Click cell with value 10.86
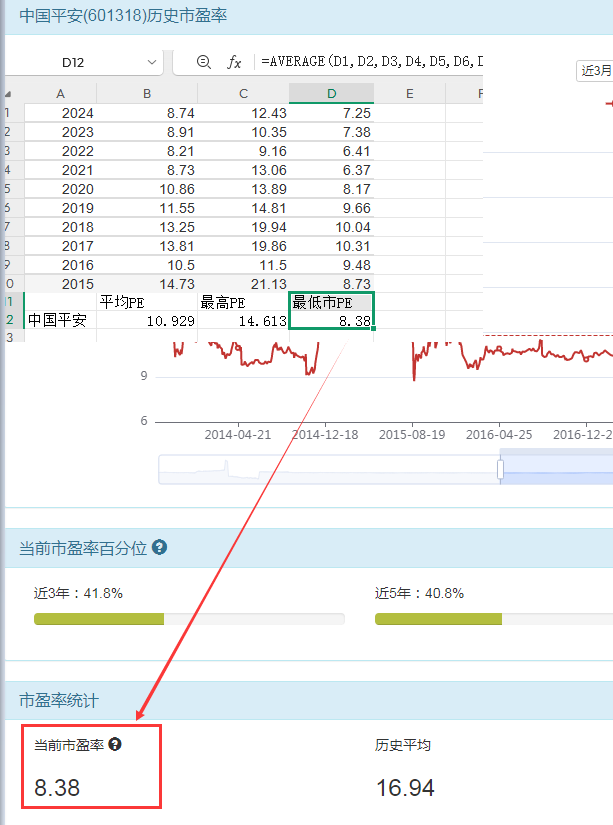This screenshot has width=613, height=825. (147, 189)
